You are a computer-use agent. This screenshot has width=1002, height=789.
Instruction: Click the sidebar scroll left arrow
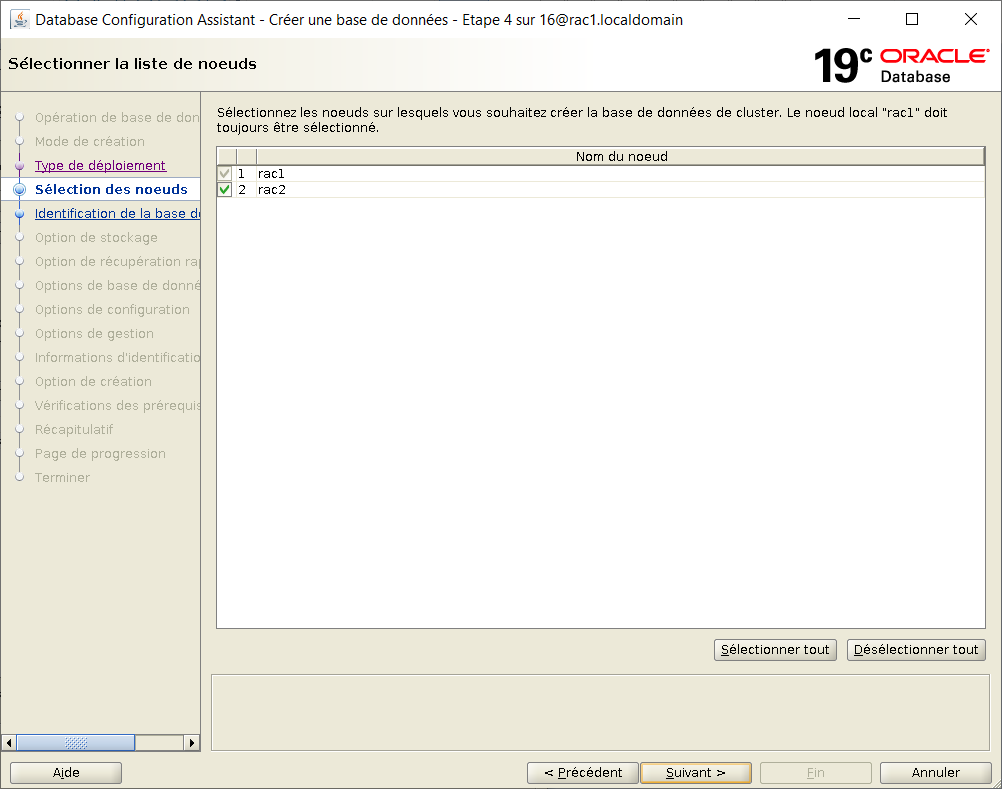(8, 742)
